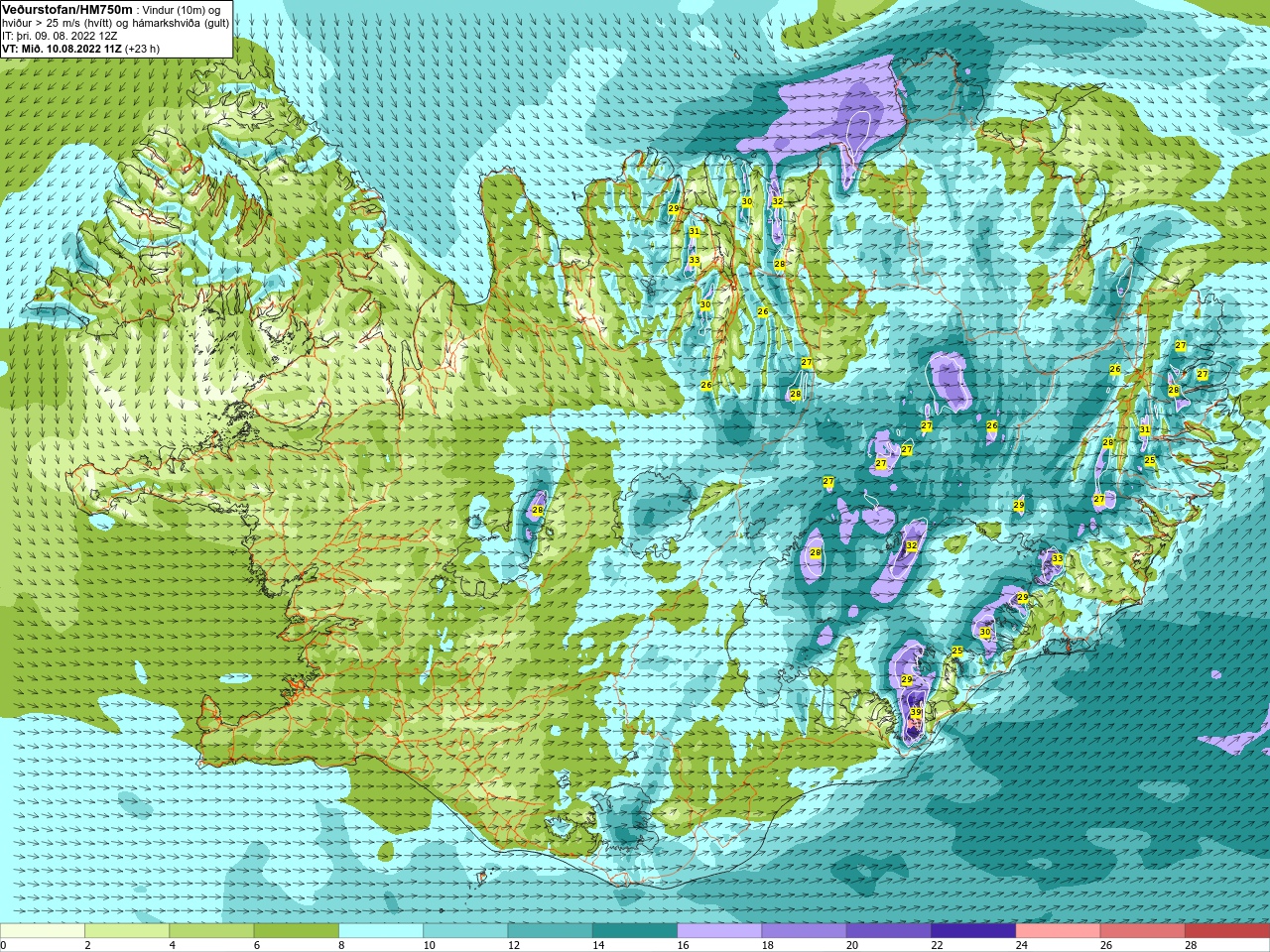The image size is (1270, 952).
Task: Click the legend scale label '22'
Action: (937, 945)
